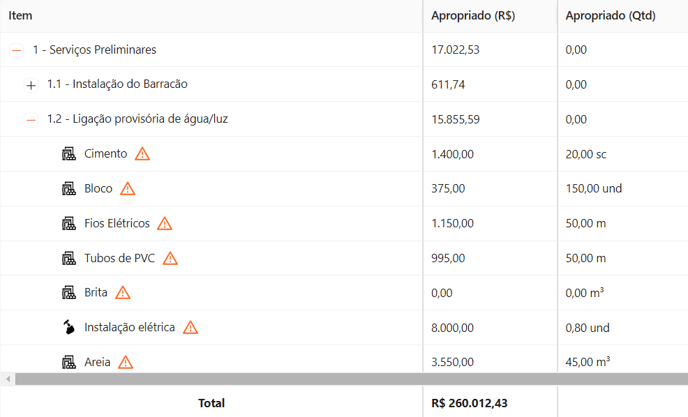Expand 1.1 - Instalação do Barracão
Viewport: 688px width, 417px height.
pos(31,85)
